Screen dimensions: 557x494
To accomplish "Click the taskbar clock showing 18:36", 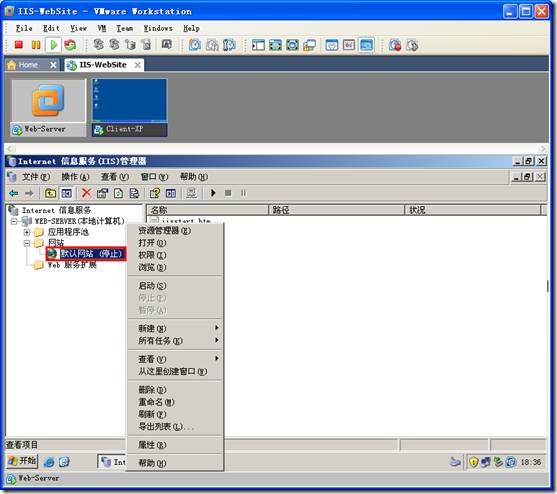I will 530,462.
